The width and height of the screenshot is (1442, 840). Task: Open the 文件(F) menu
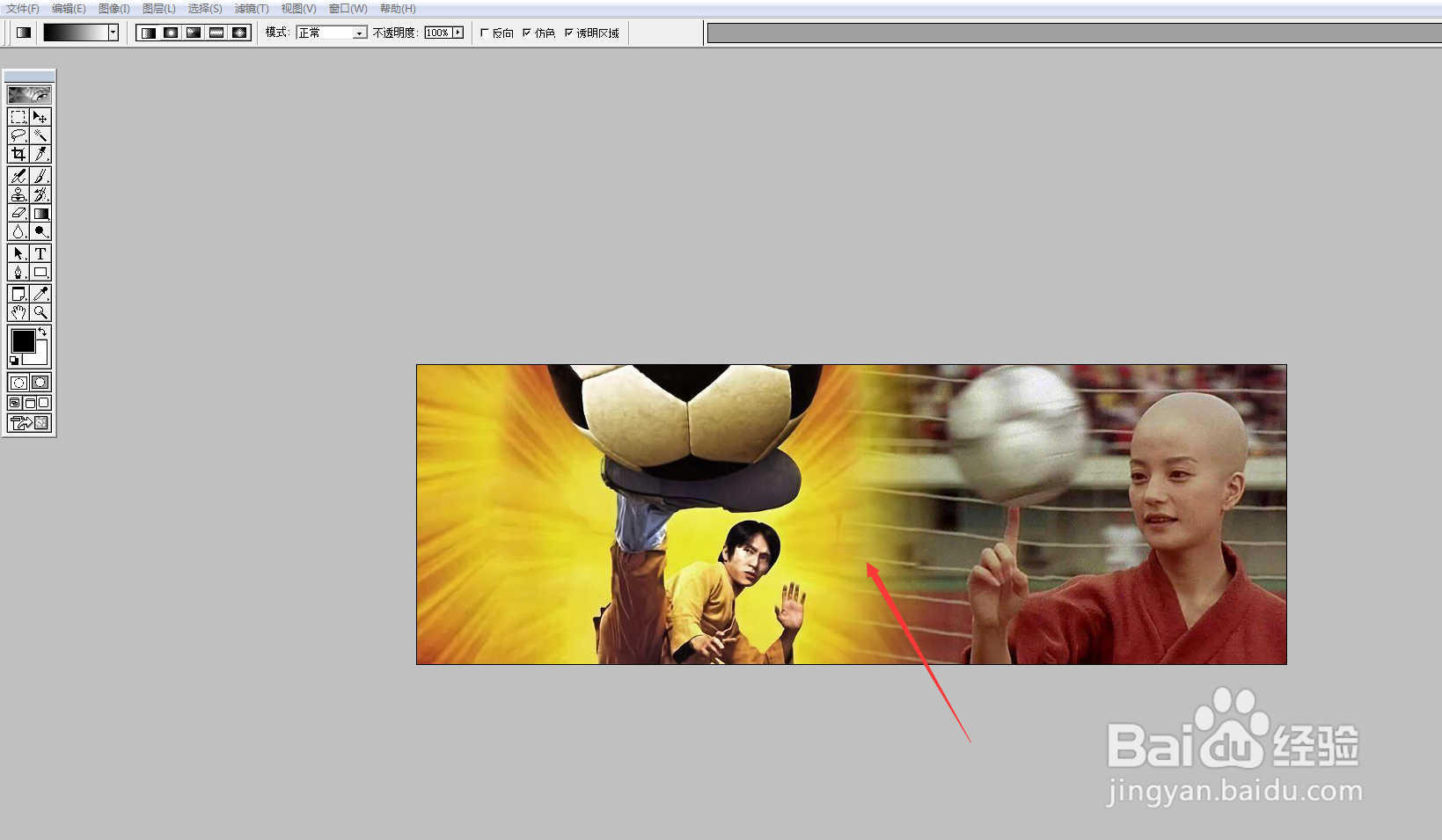(x=23, y=9)
